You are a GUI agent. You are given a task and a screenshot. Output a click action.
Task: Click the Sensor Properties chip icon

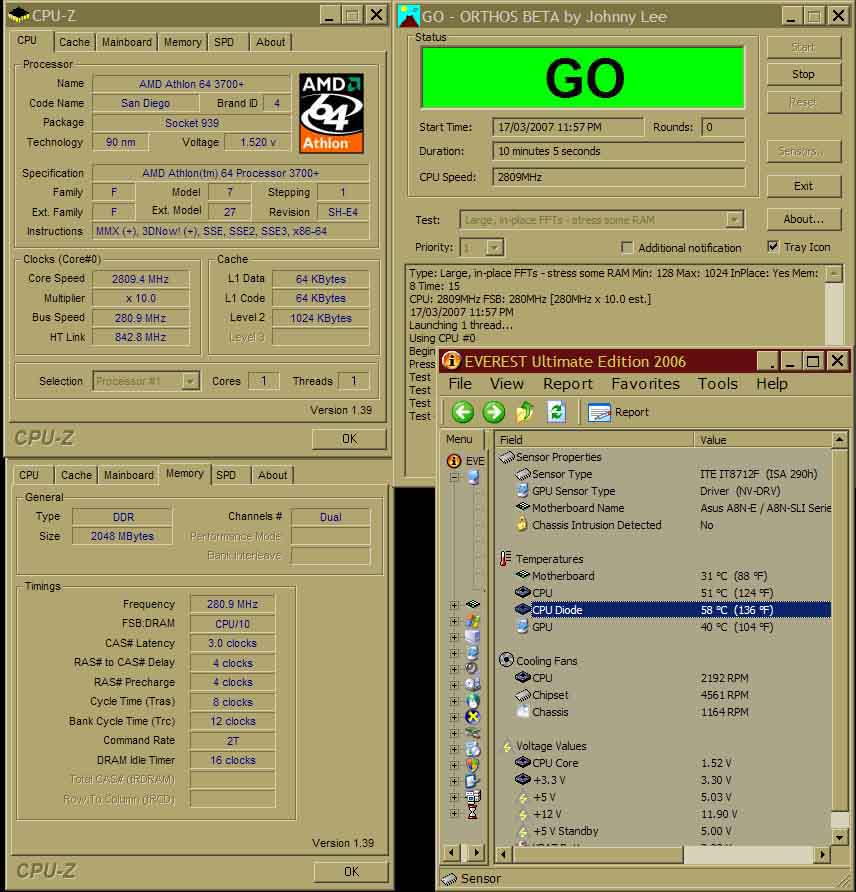[506, 457]
